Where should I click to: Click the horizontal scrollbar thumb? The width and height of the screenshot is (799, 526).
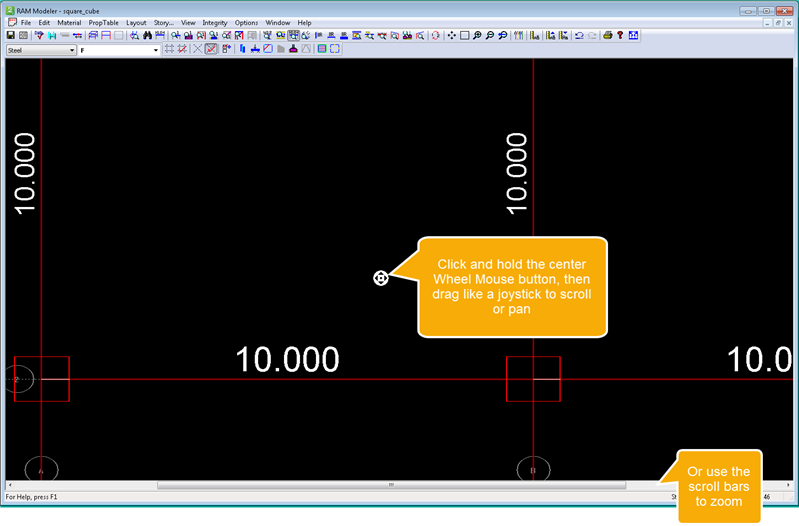point(391,485)
